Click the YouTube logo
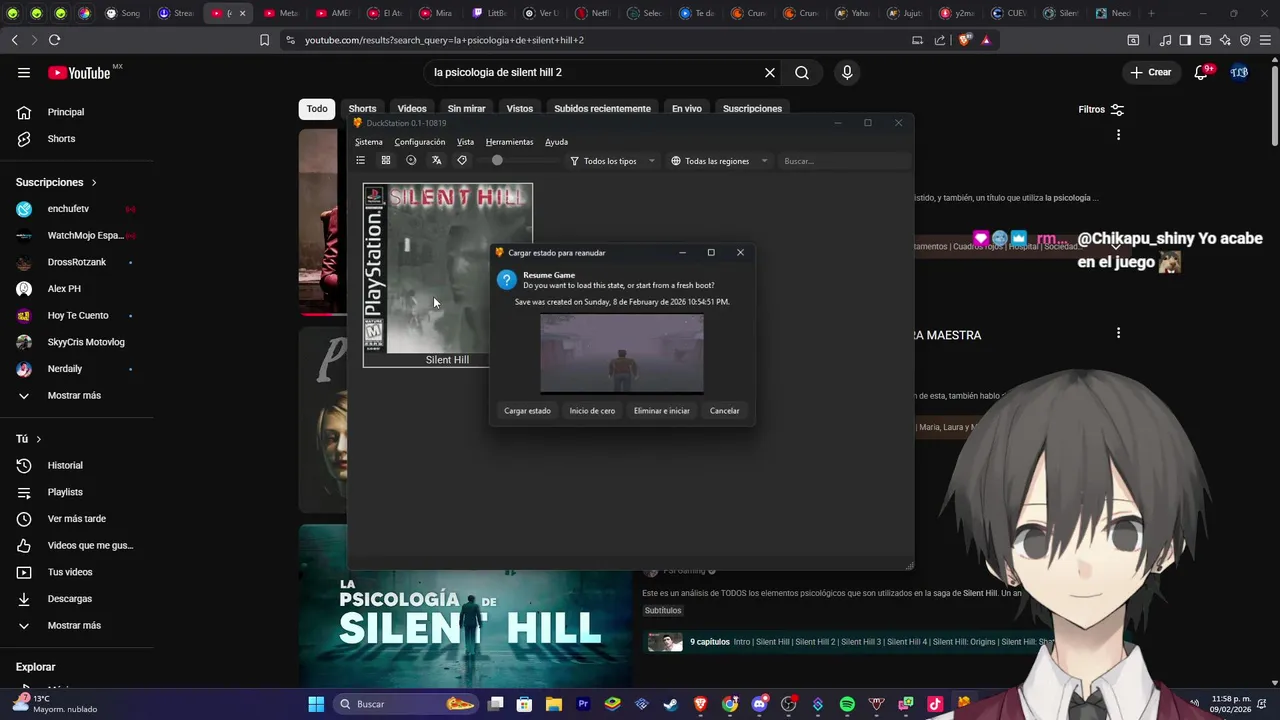1280x720 pixels. 79,73
